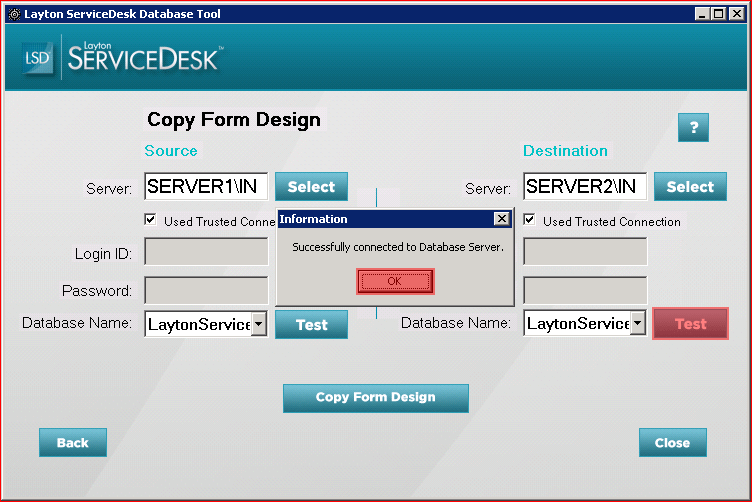Viewport: 752px width, 502px height.
Task: Maximize the Database Tool window
Action: 718,14
